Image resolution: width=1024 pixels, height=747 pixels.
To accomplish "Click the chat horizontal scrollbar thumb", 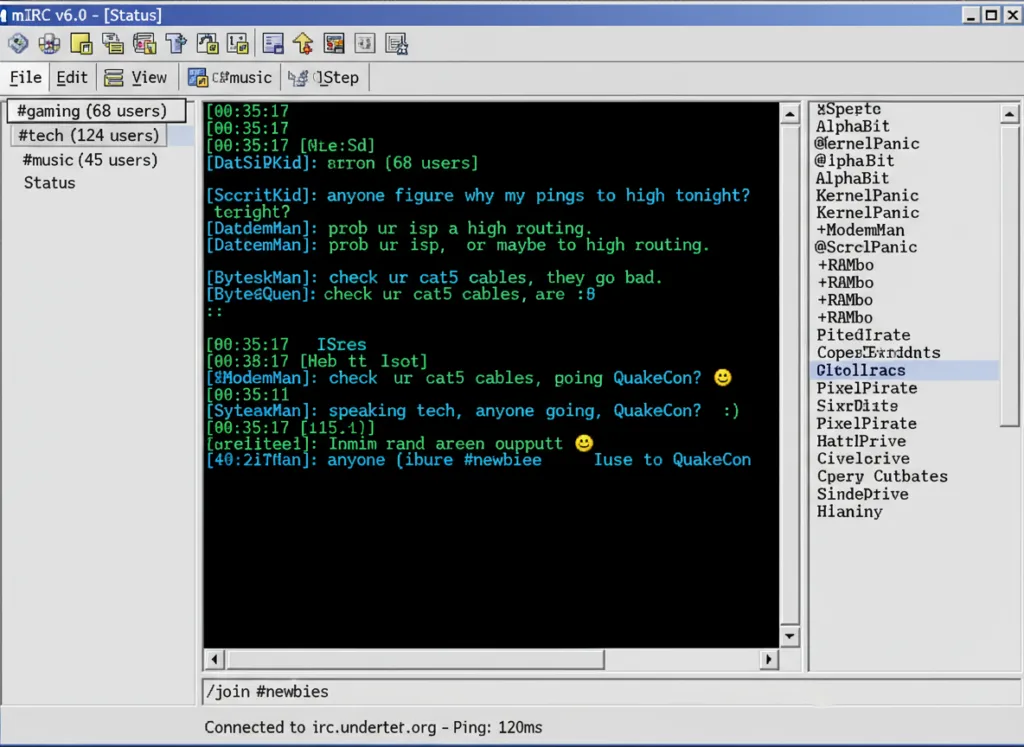I will coord(415,660).
